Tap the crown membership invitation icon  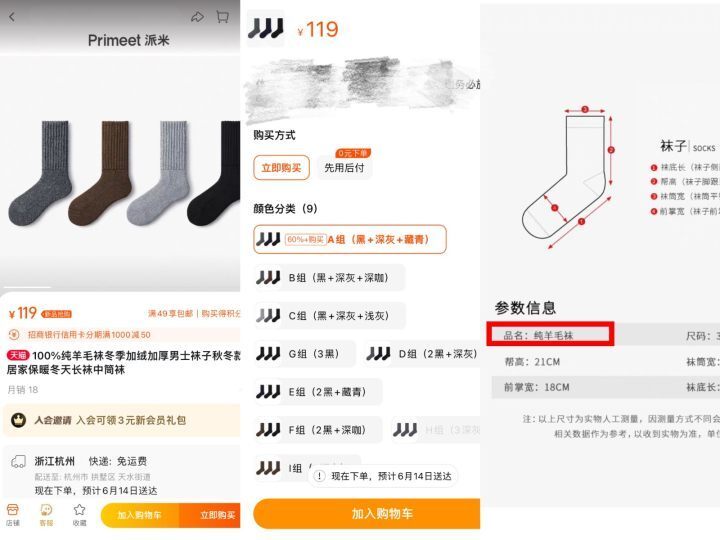click(x=18, y=420)
